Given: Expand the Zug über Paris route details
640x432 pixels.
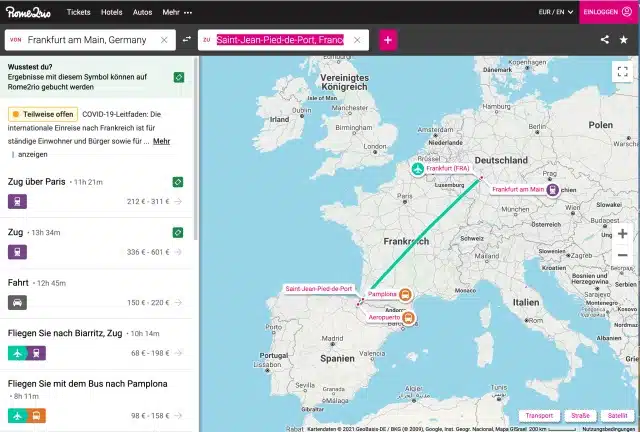Looking at the screenshot, I should point(96,192).
